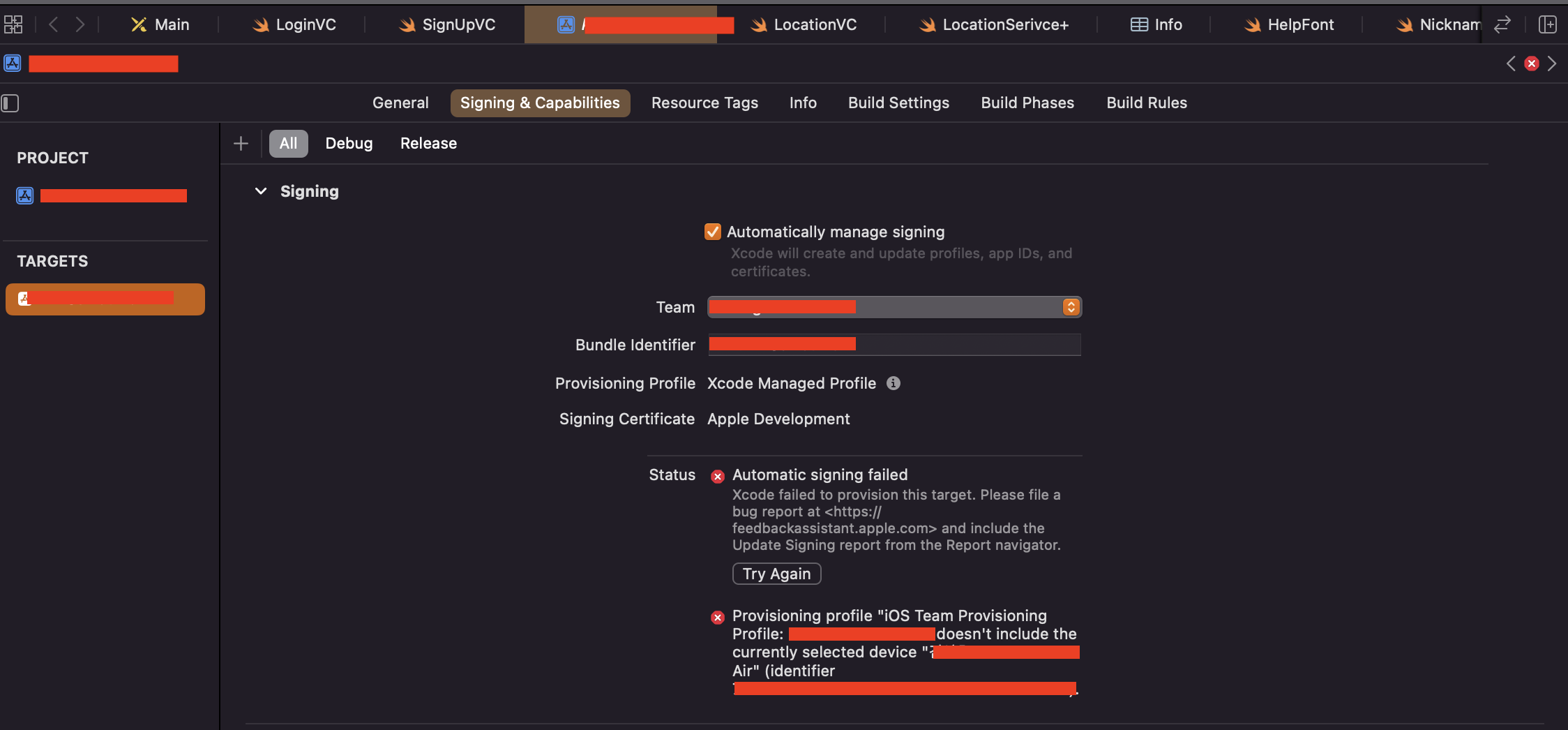Click the project icon in the jump bar

13,64
